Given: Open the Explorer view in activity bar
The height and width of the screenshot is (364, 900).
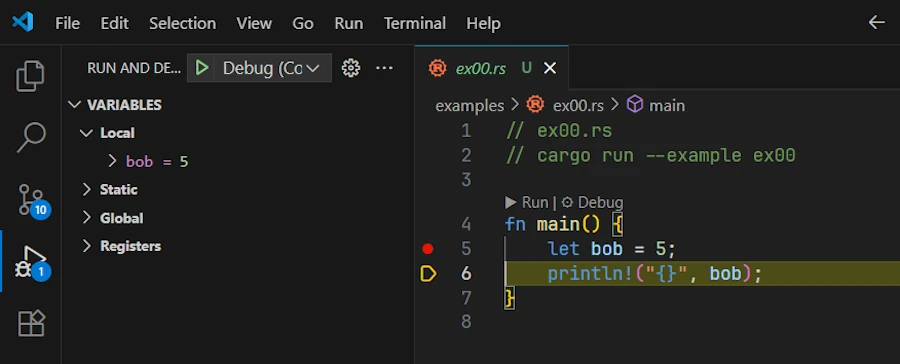Looking at the screenshot, I should (x=30, y=76).
